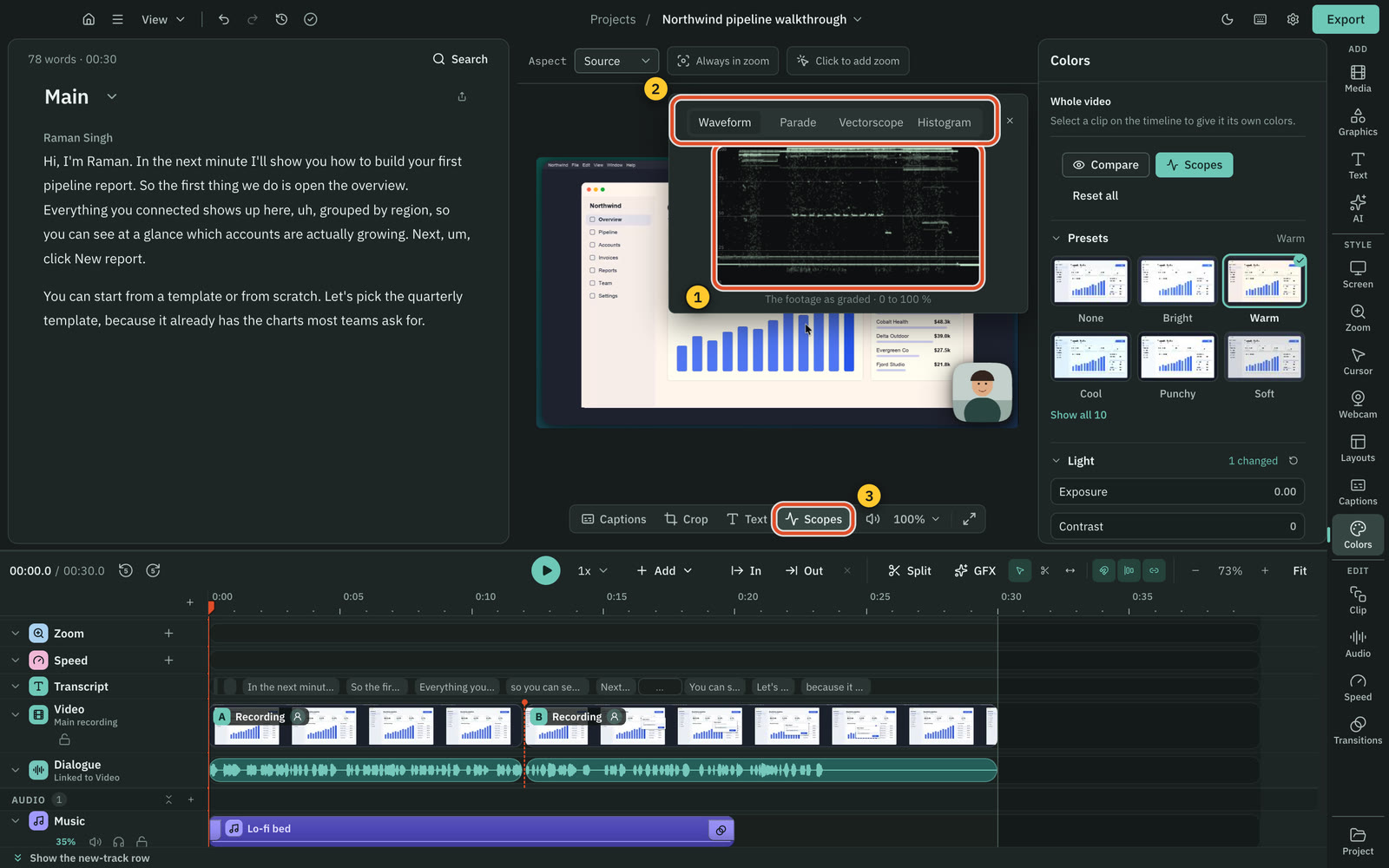The image size is (1389, 868).
Task: Split the clip at playhead
Action: [909, 570]
